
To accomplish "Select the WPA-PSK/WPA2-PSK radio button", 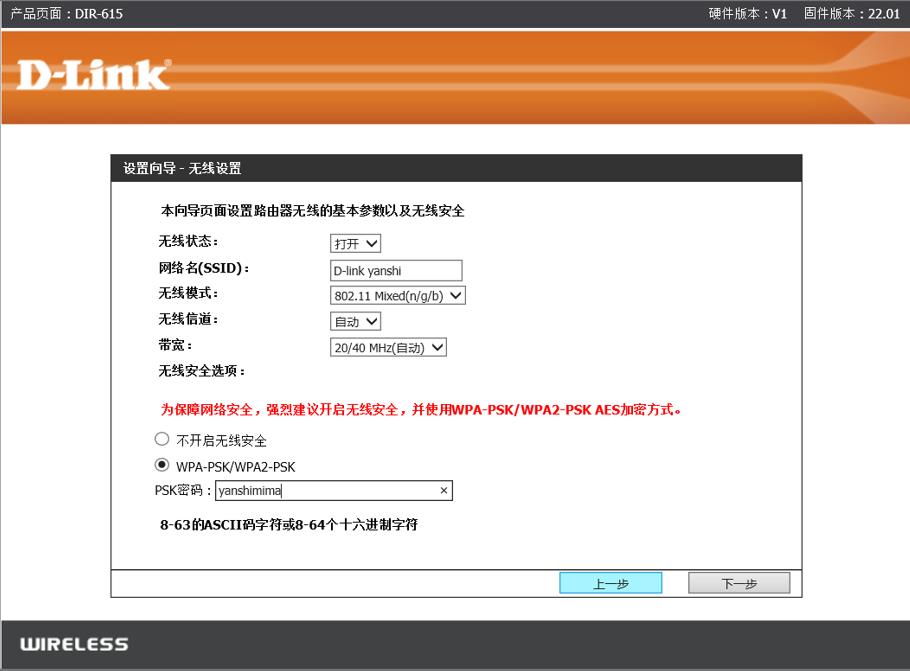I will coord(162,465).
